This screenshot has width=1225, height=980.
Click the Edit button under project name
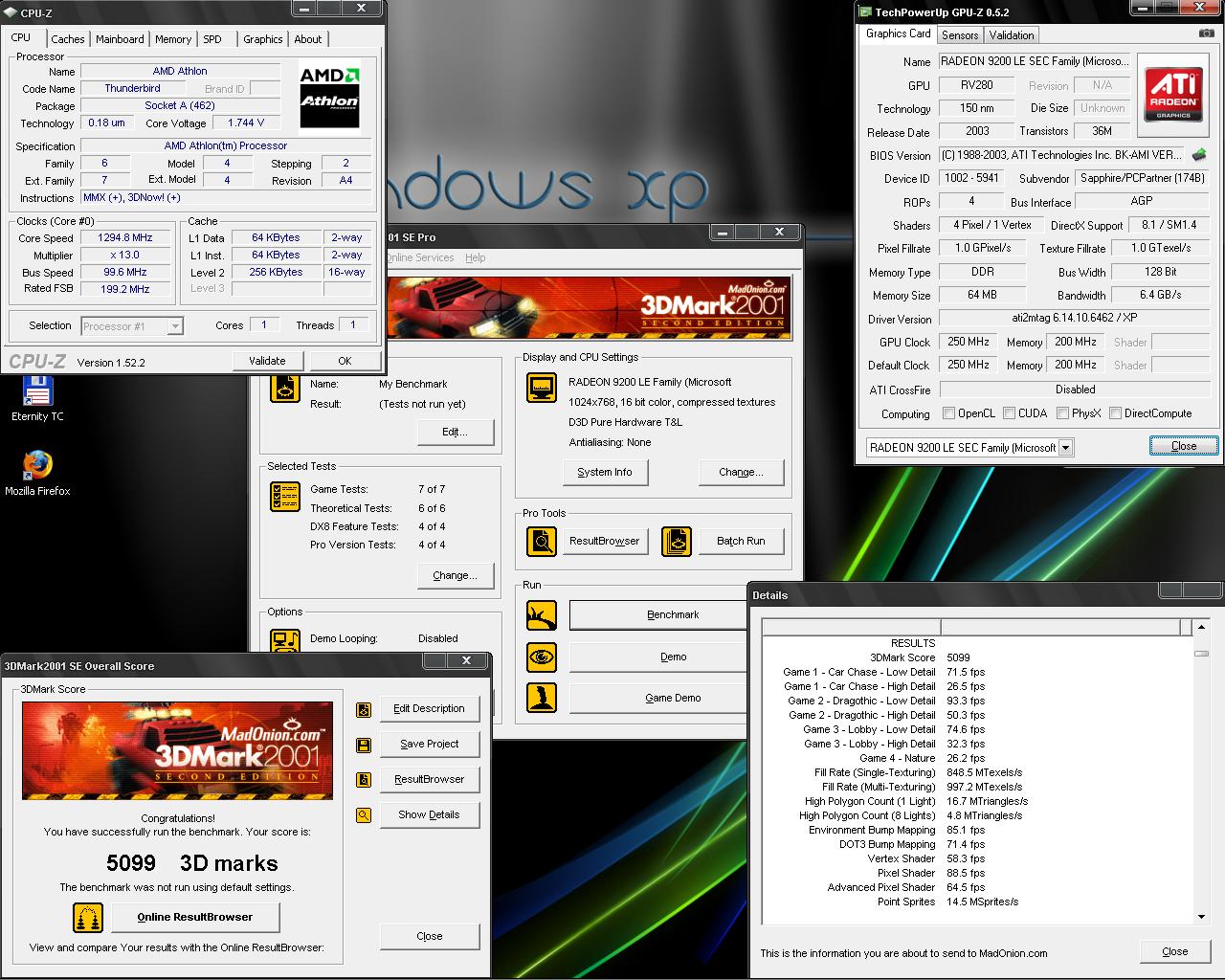point(455,432)
